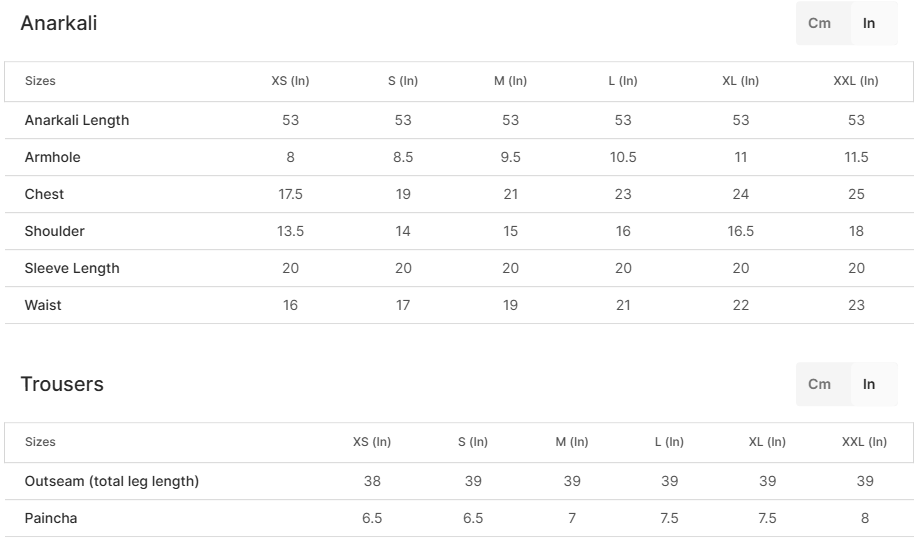Click Outseam (total leg length) row label
The width and height of the screenshot is (923, 545).
click(112, 481)
